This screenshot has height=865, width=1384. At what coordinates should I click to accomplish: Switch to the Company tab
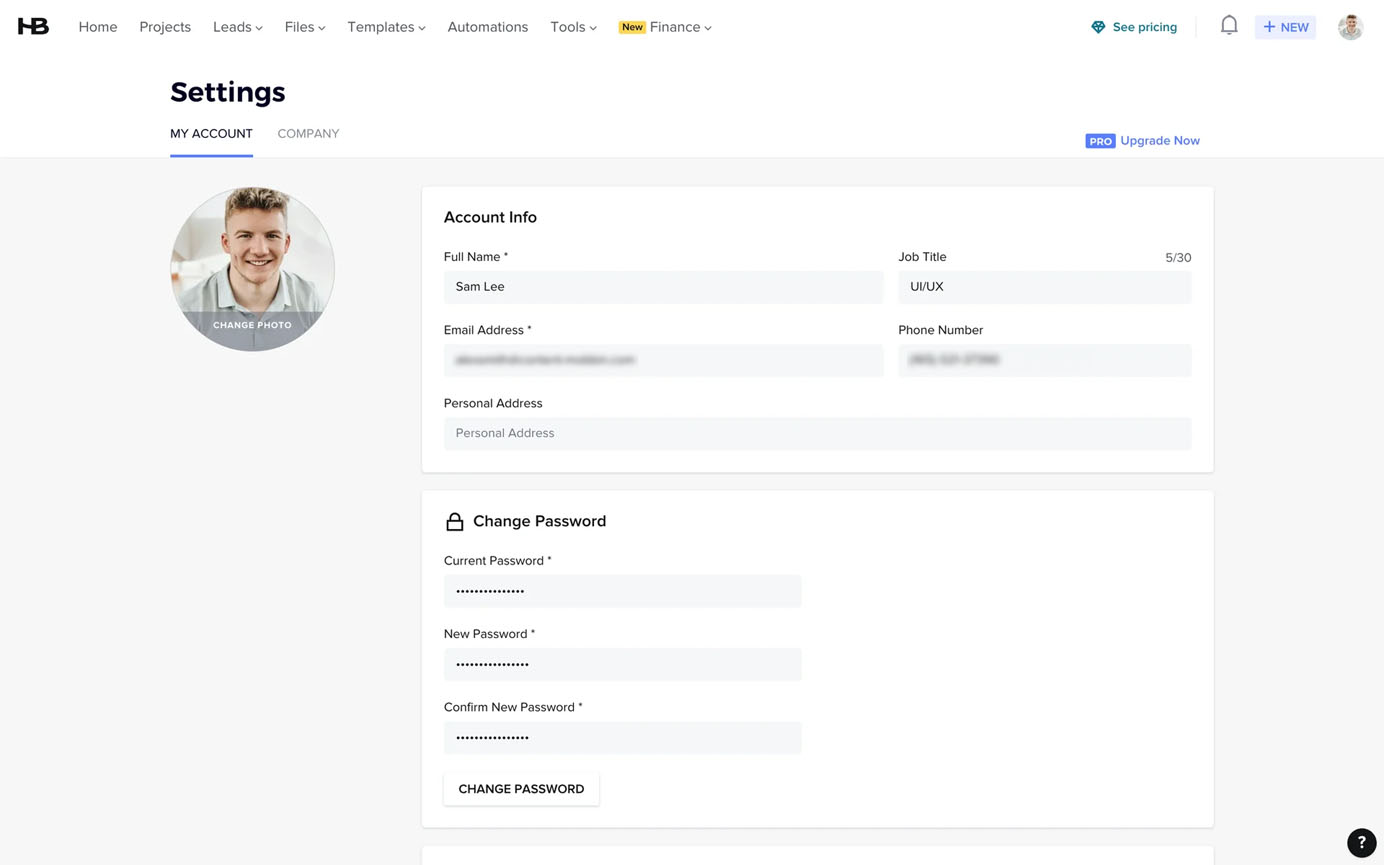pyautogui.click(x=308, y=133)
